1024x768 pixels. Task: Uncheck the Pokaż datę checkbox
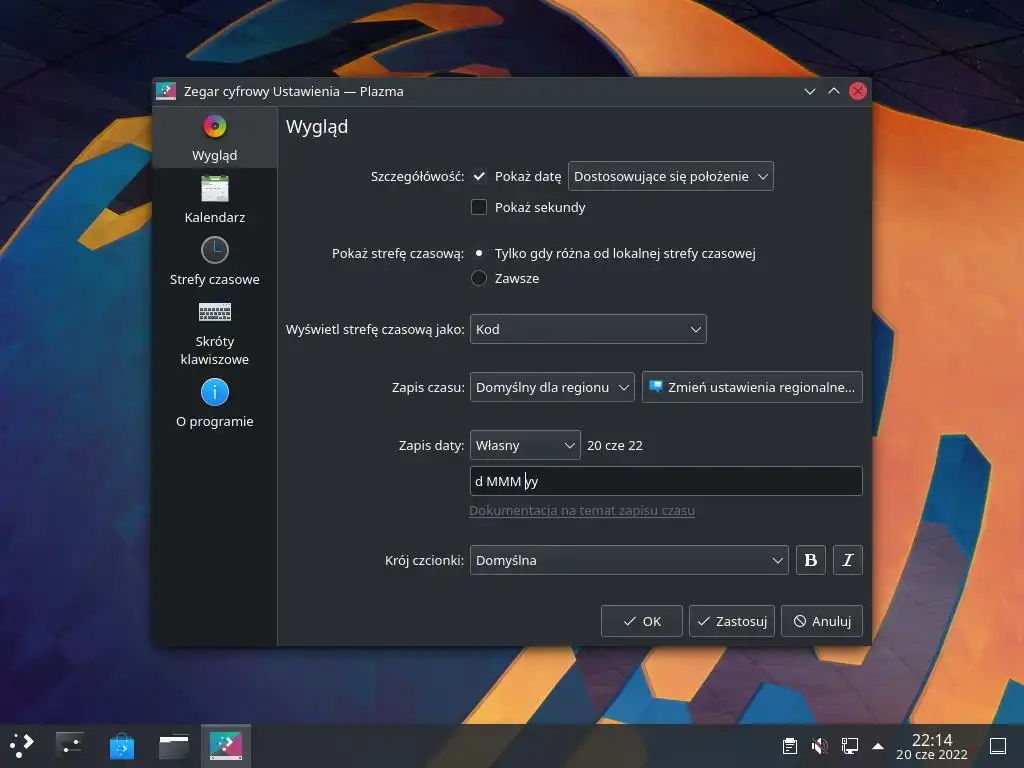click(x=479, y=176)
